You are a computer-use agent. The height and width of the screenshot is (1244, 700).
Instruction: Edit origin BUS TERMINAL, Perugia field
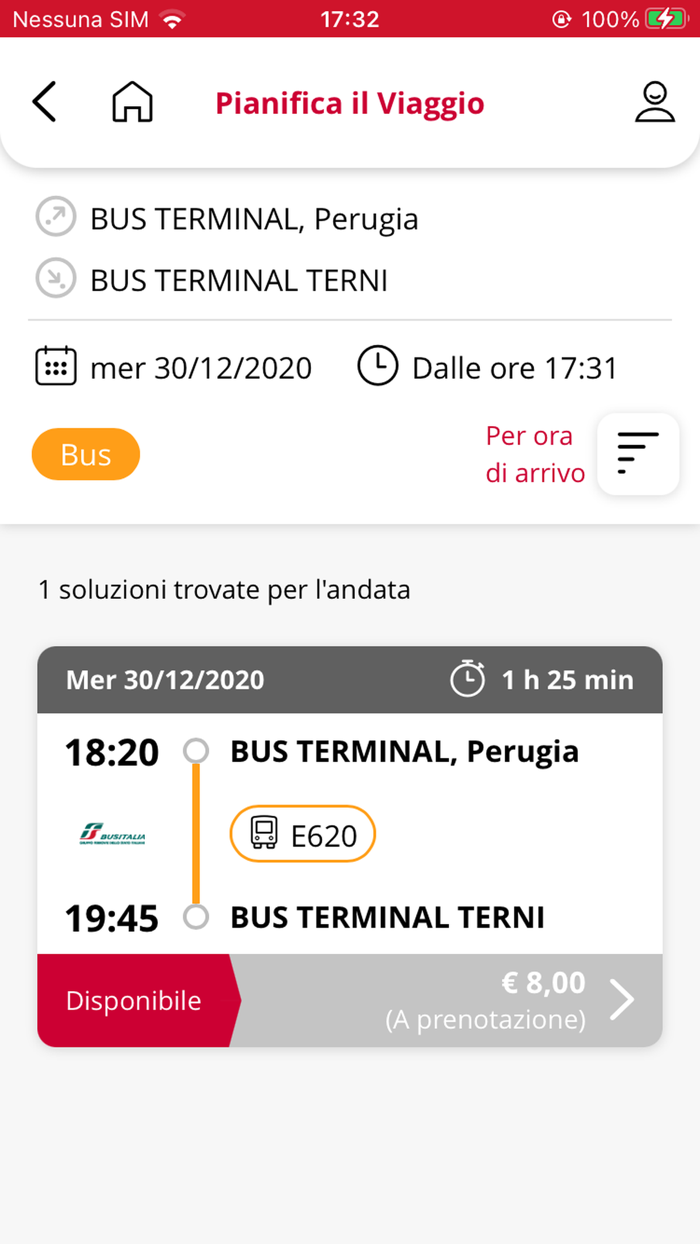(x=254, y=219)
